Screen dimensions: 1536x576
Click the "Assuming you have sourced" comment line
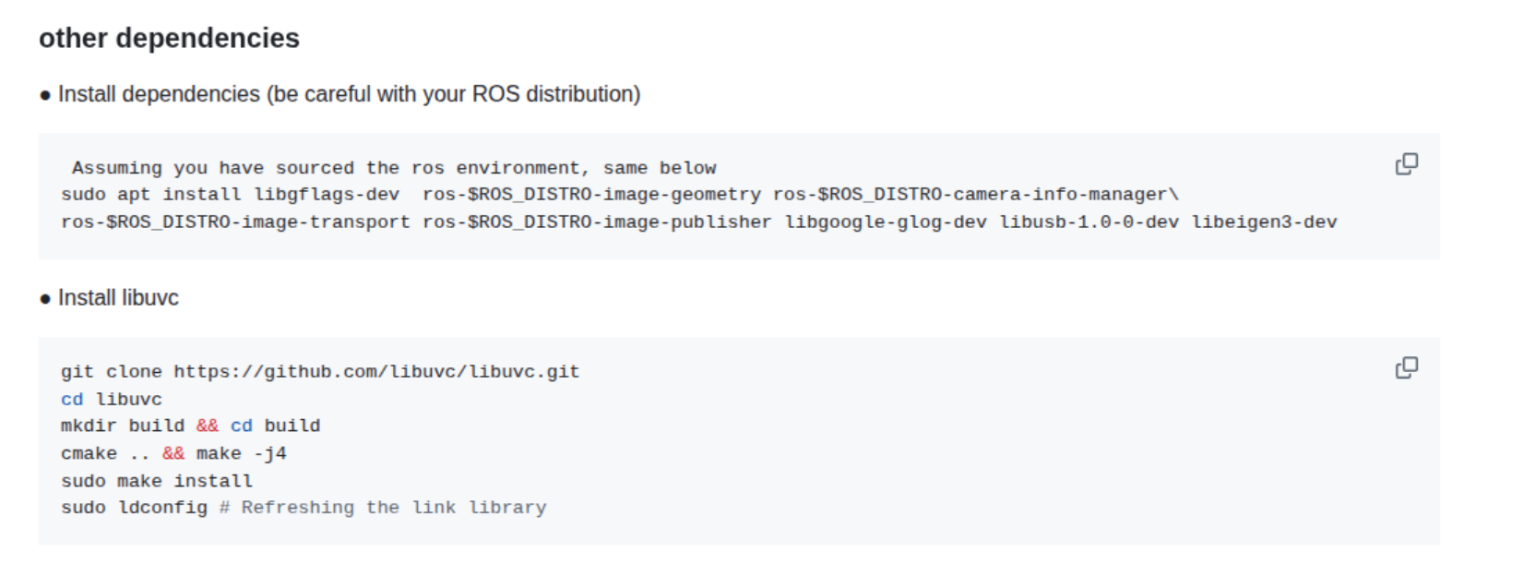(x=394, y=168)
